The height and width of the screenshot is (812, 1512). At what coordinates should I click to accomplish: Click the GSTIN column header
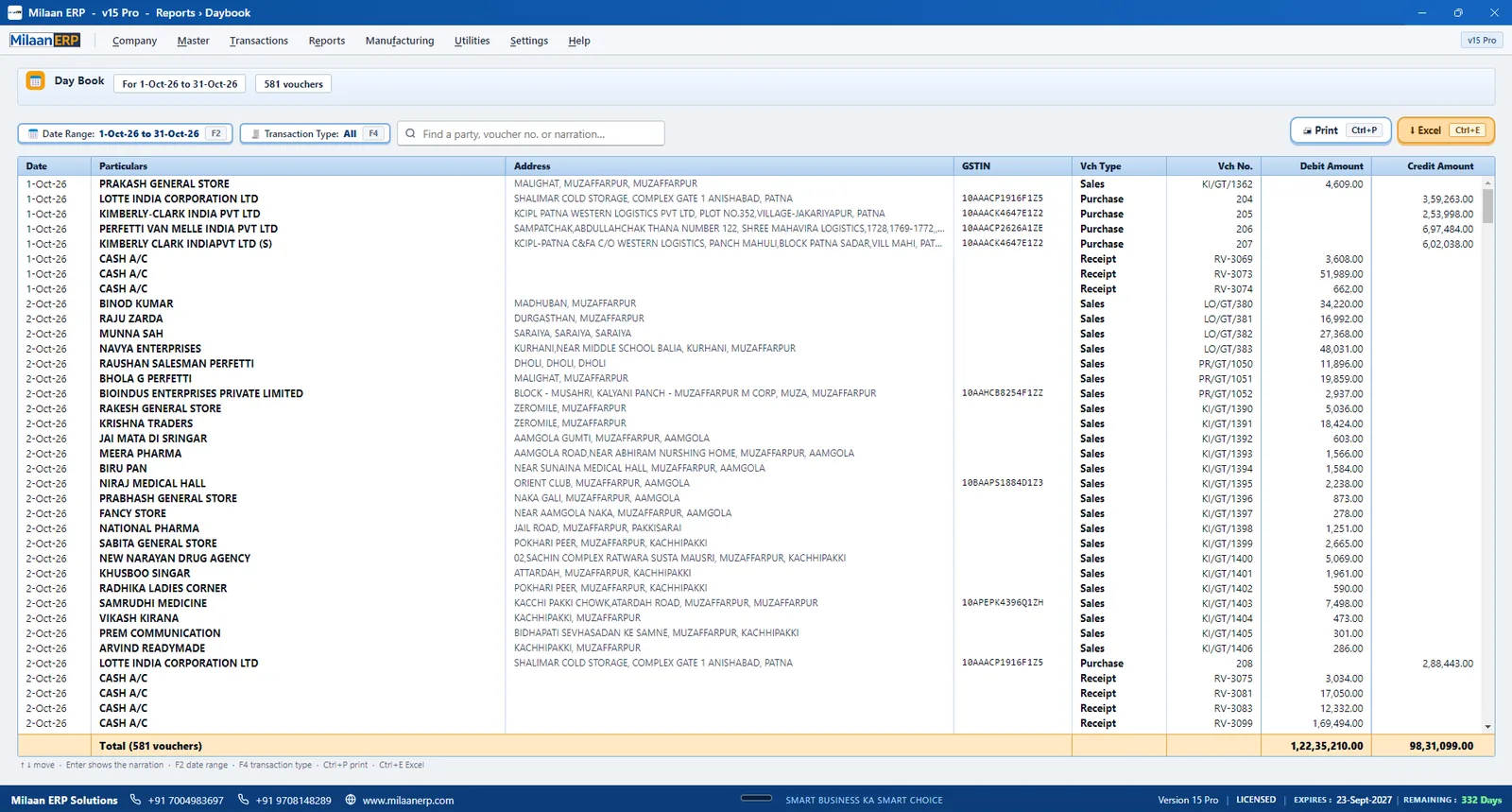(1012, 166)
